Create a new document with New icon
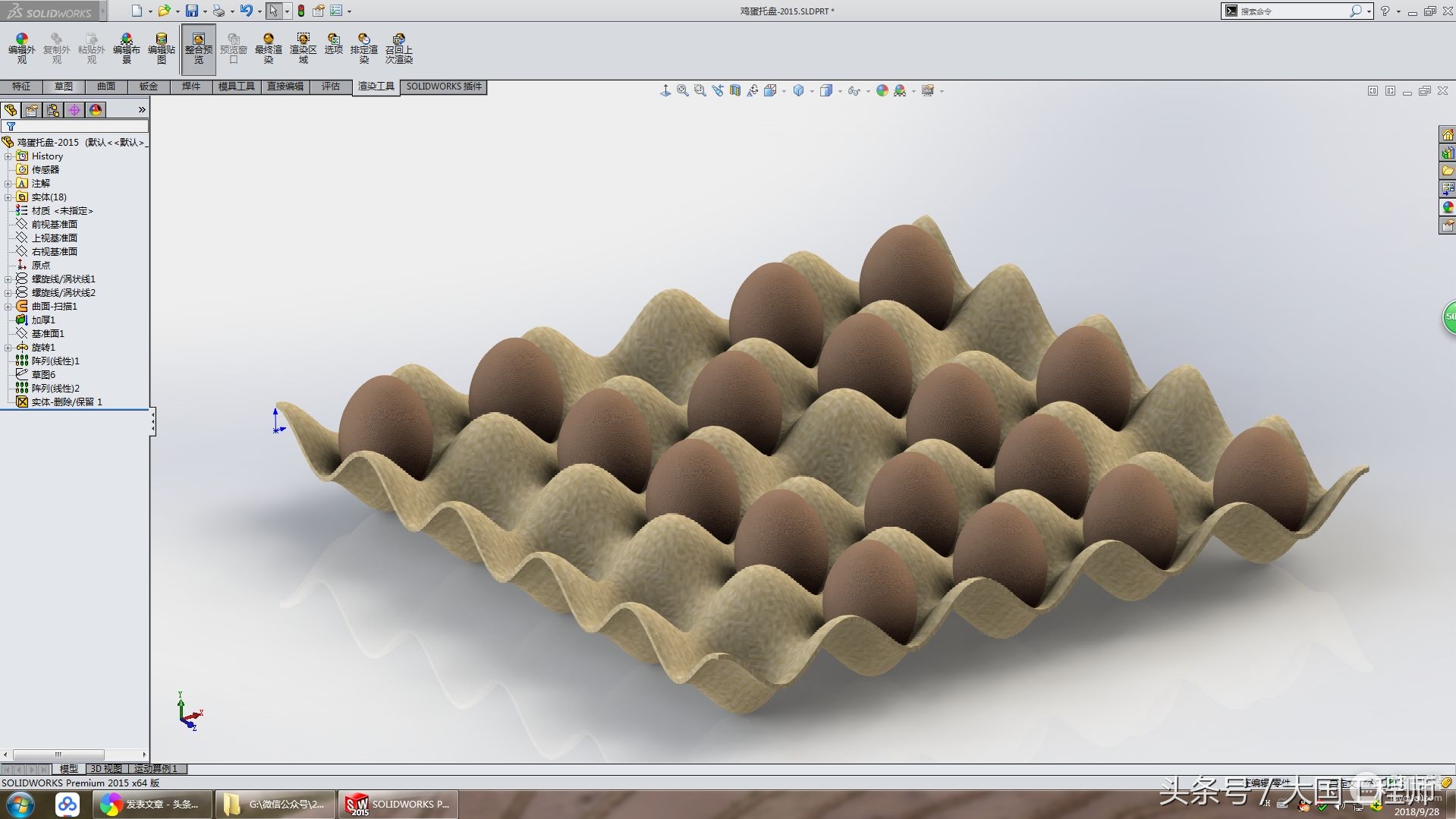This screenshot has width=1456, height=819. click(x=137, y=11)
